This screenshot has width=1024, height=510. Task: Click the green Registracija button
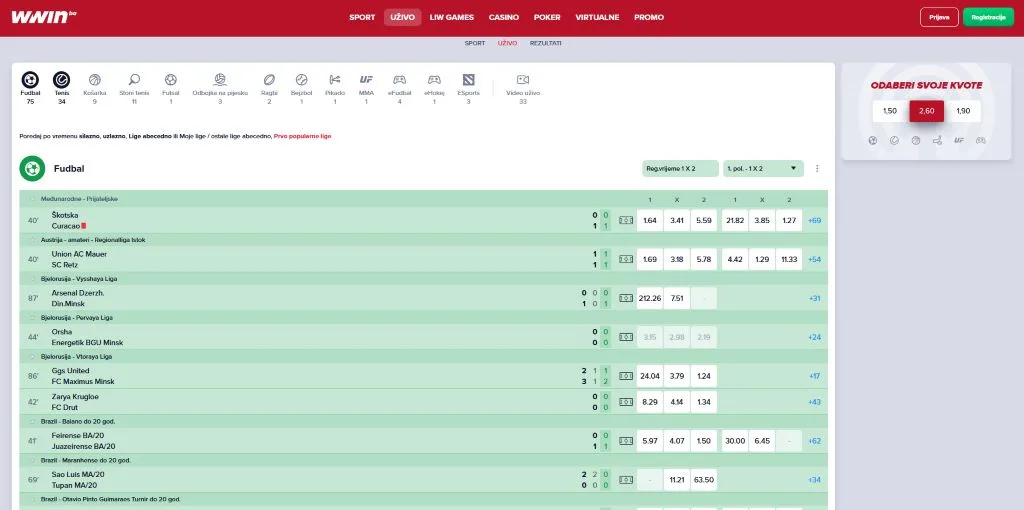[x=988, y=17]
